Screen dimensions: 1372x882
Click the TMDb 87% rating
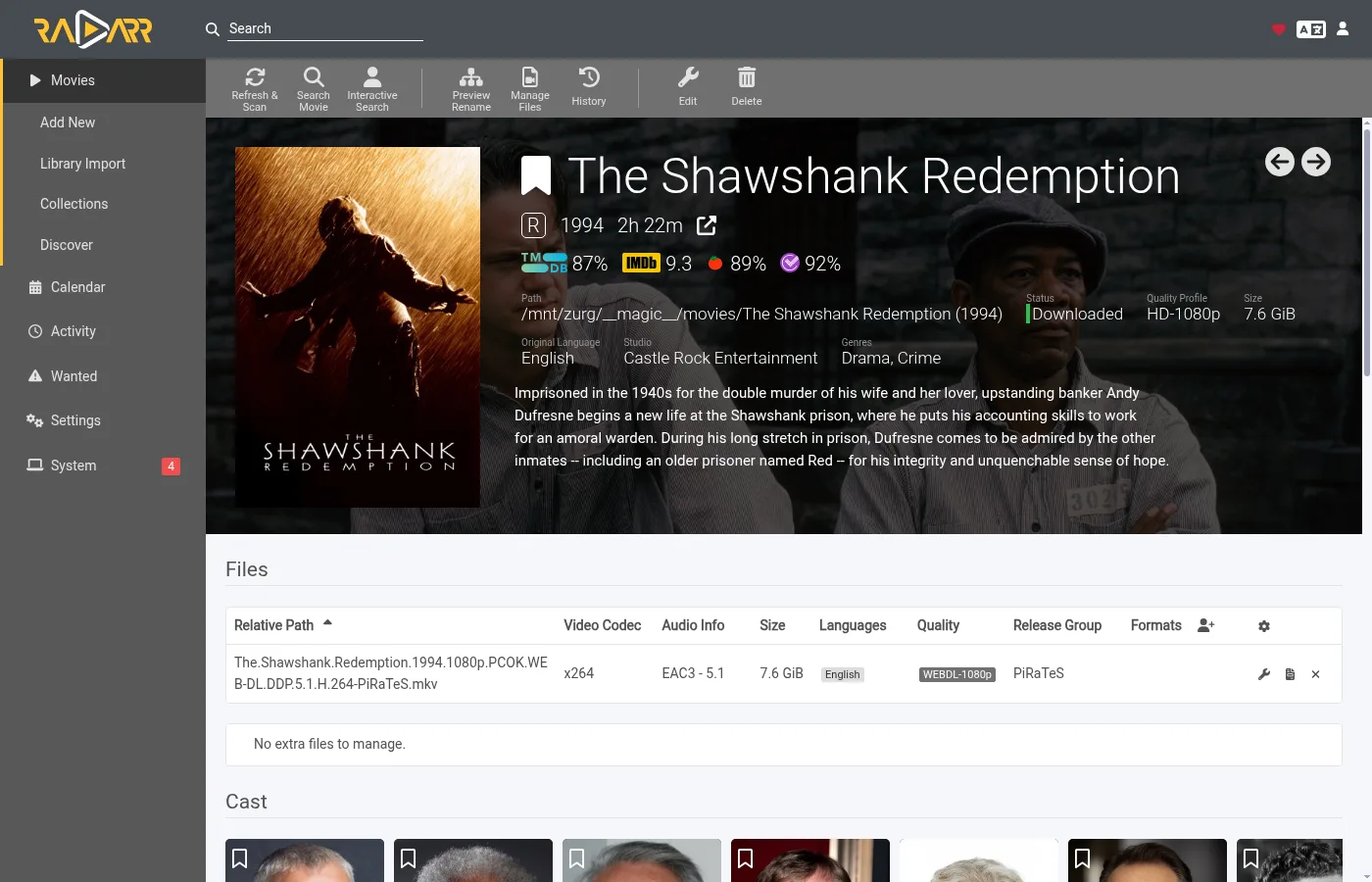pyautogui.click(x=564, y=264)
